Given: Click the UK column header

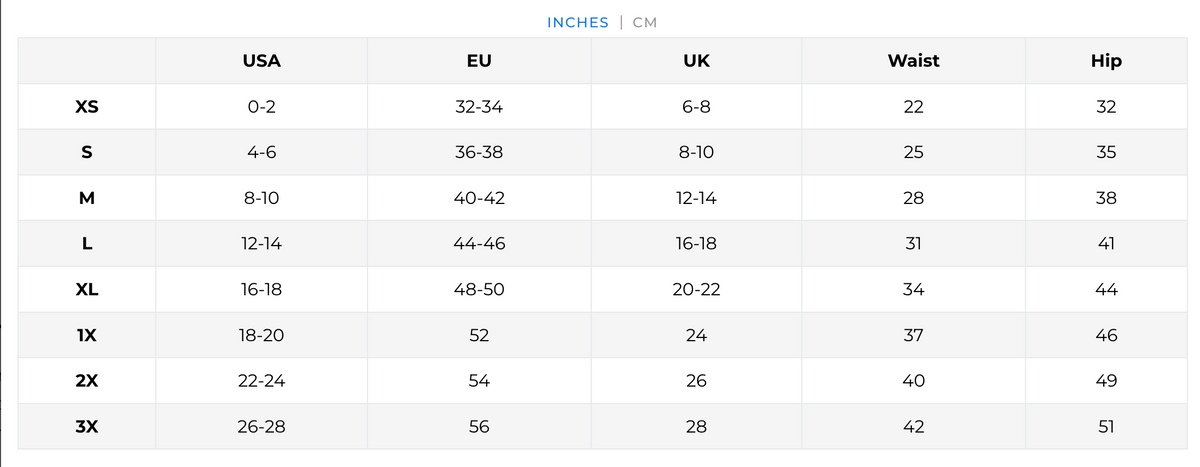Looking at the screenshot, I should (696, 61).
